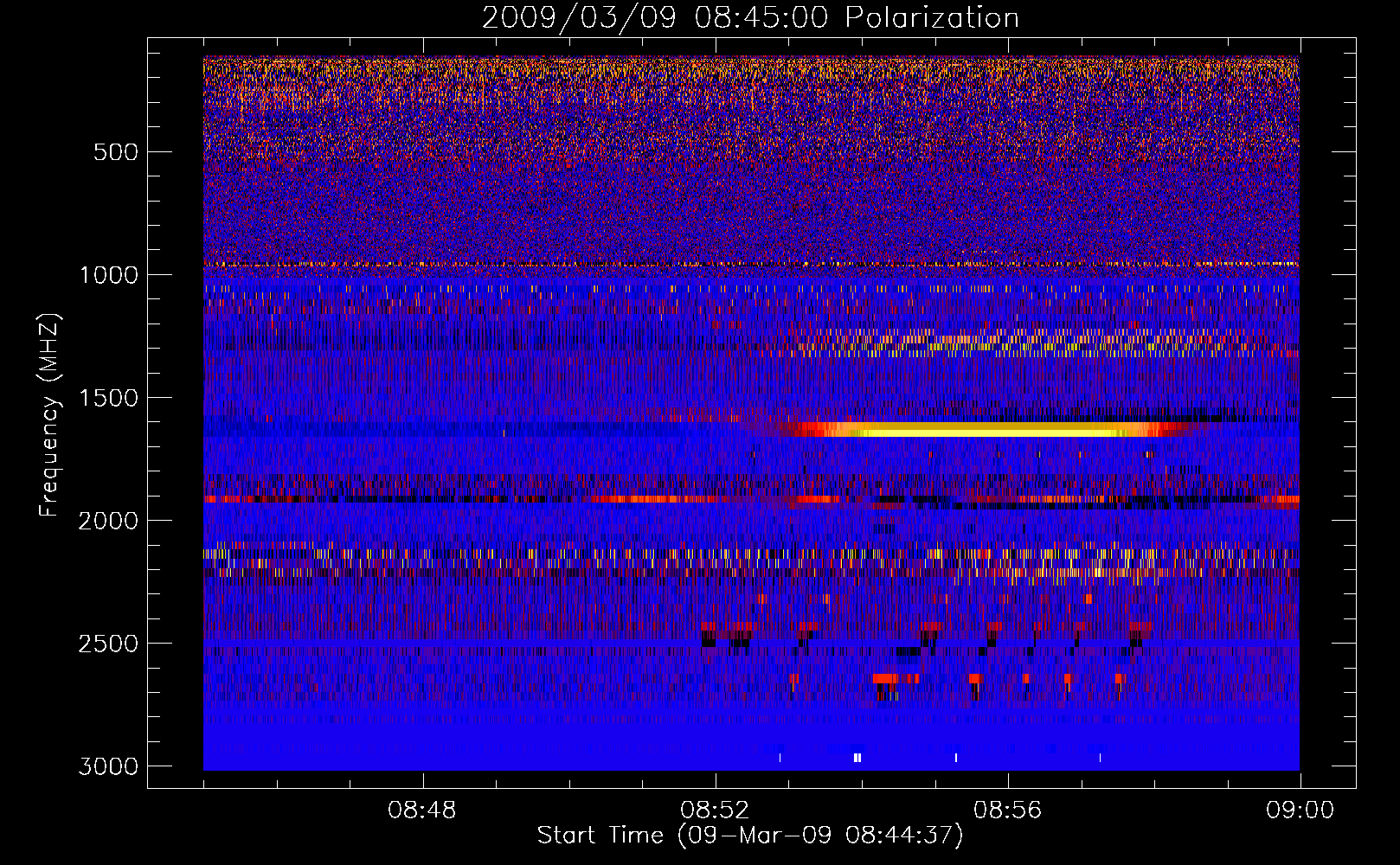Click the 09:00 time tick label
Image resolution: width=1400 pixels, height=865 pixels.
pos(1300,811)
